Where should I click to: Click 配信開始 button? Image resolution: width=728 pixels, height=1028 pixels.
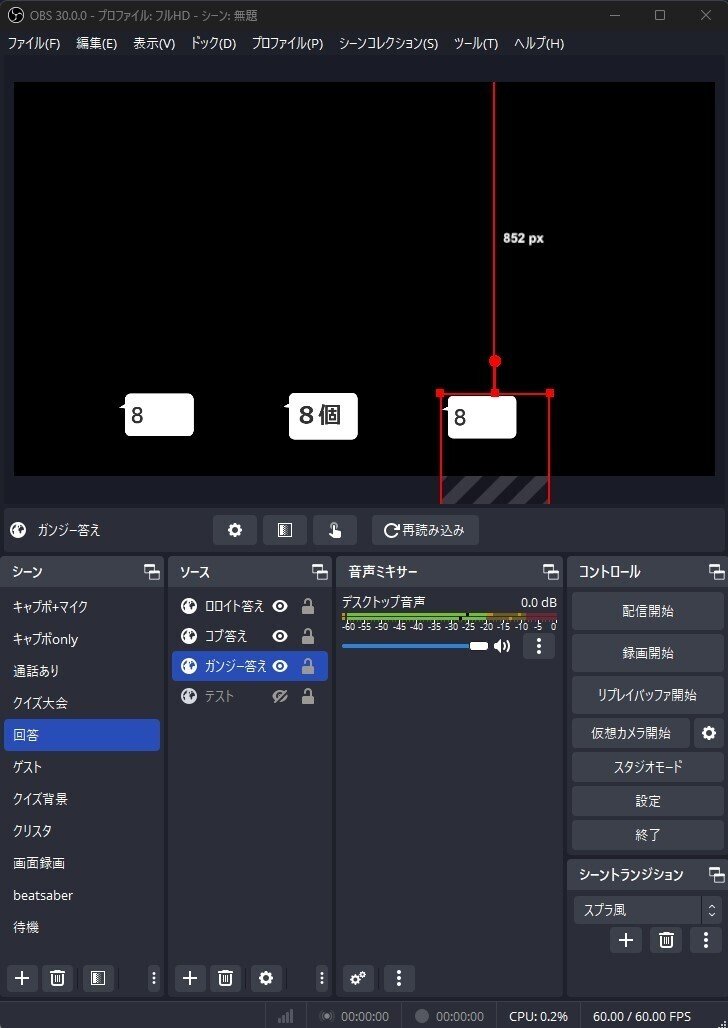pos(647,611)
